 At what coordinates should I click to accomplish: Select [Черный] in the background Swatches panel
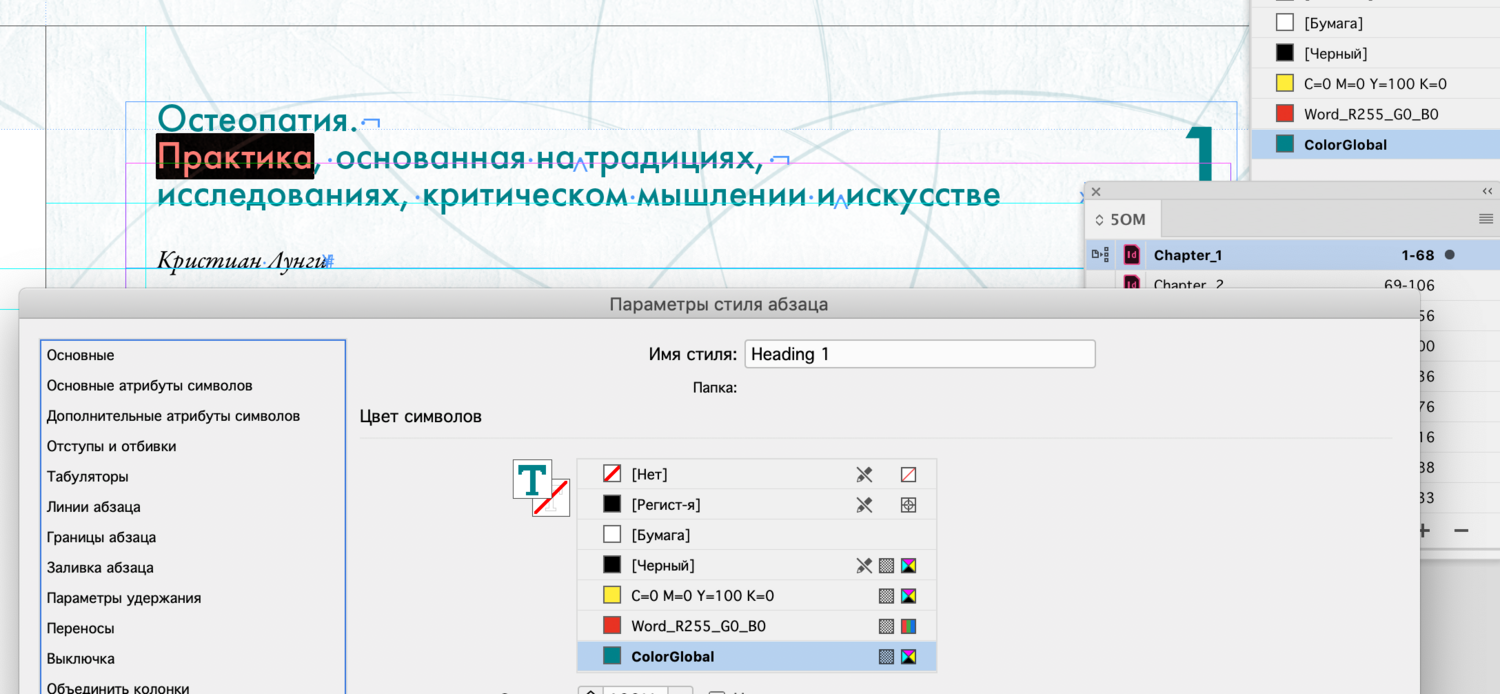tap(1376, 53)
